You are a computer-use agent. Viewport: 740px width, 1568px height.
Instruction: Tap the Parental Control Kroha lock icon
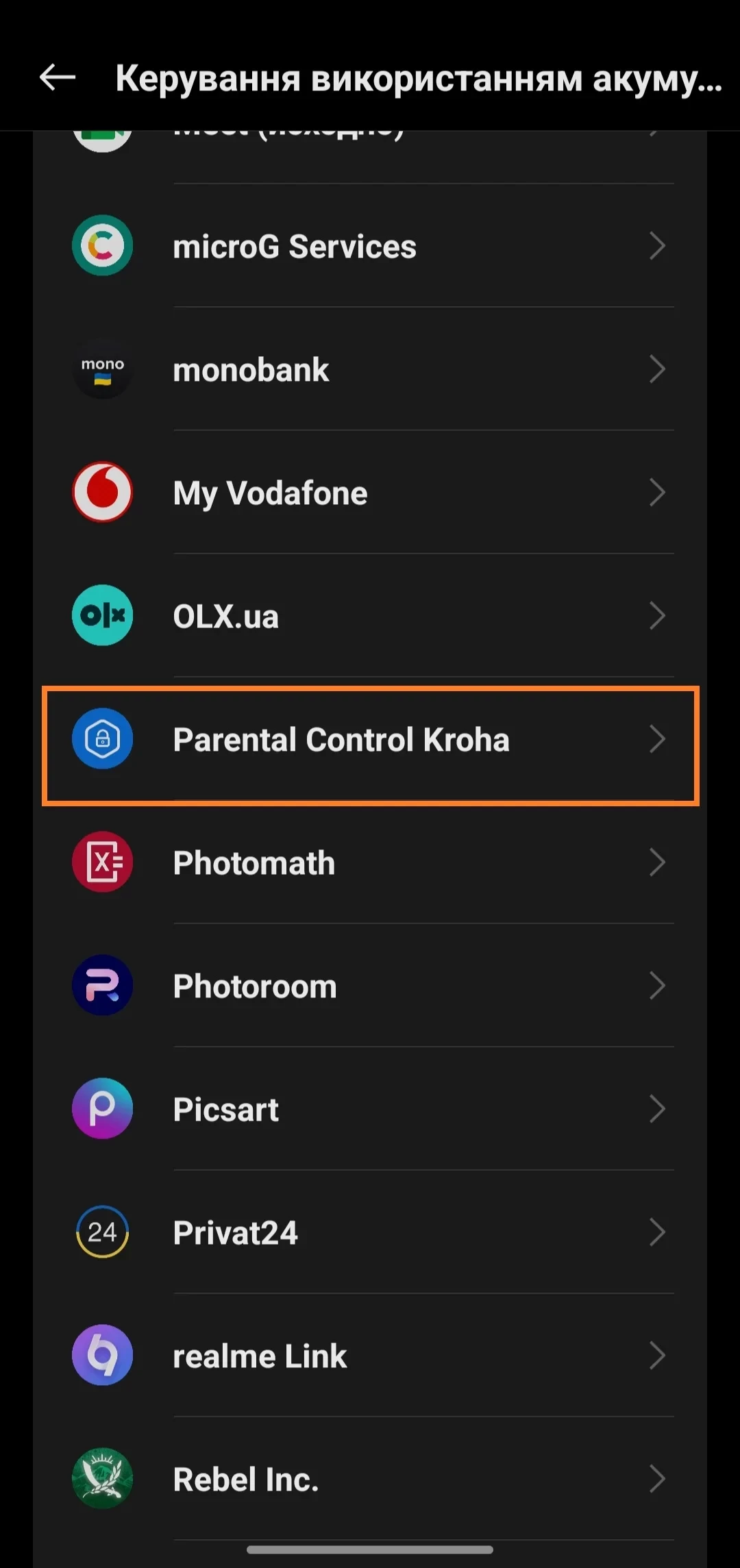(x=102, y=739)
